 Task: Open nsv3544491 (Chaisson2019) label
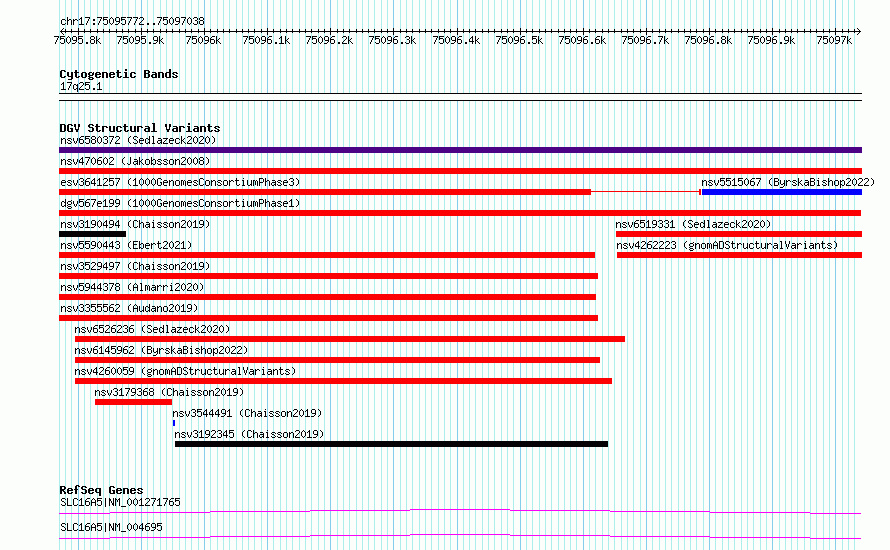pos(247,413)
